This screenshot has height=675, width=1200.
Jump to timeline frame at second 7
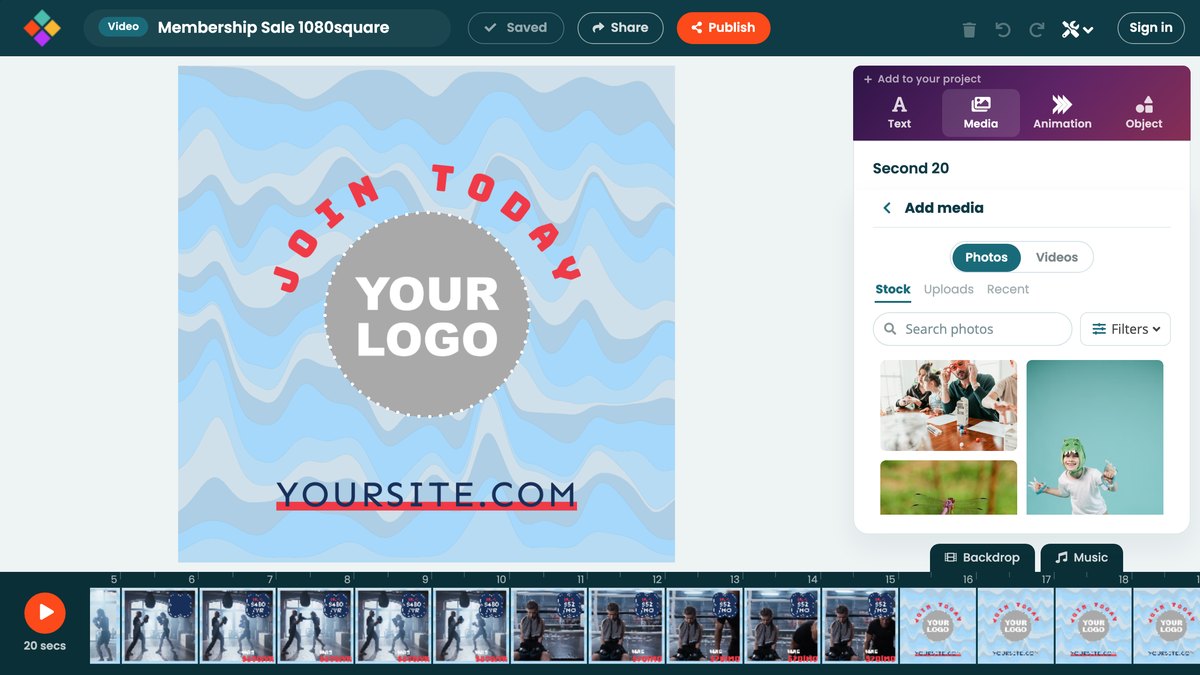238,625
